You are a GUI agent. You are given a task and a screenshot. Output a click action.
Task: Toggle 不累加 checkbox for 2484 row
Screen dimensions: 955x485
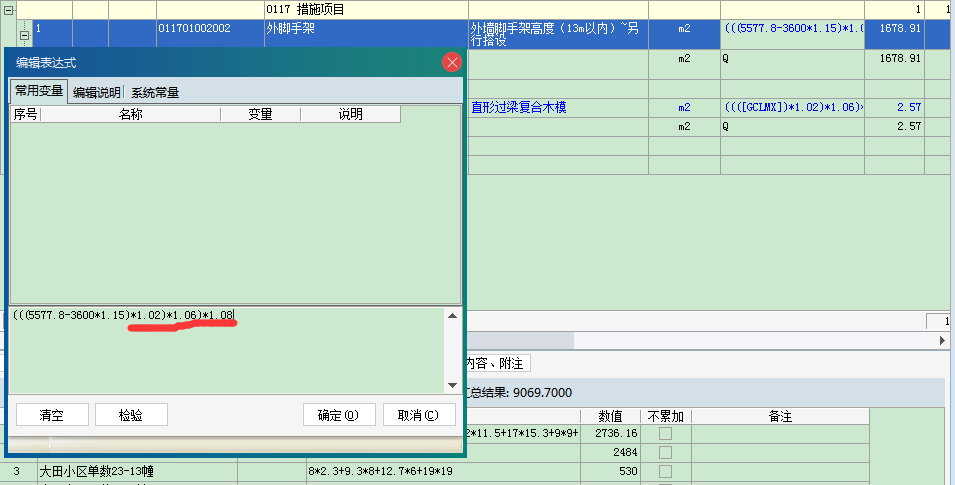[x=665, y=452]
